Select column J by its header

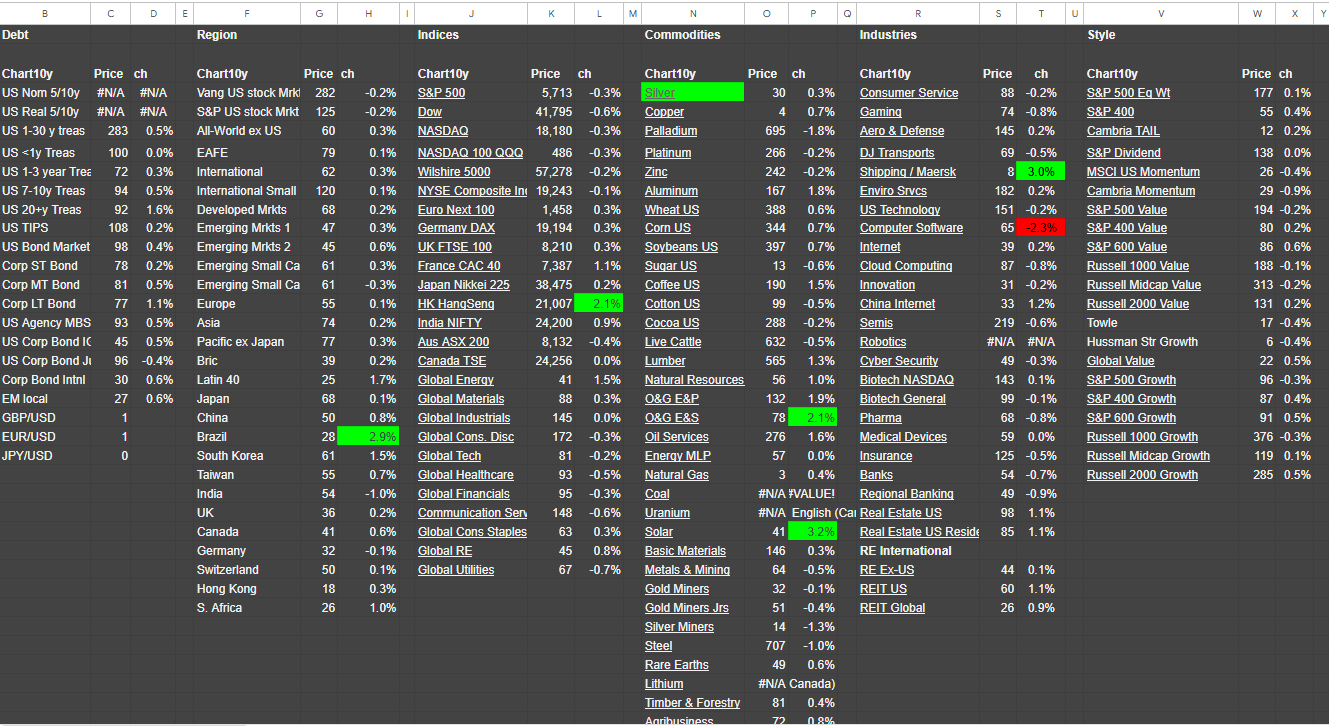pyautogui.click(x=471, y=13)
